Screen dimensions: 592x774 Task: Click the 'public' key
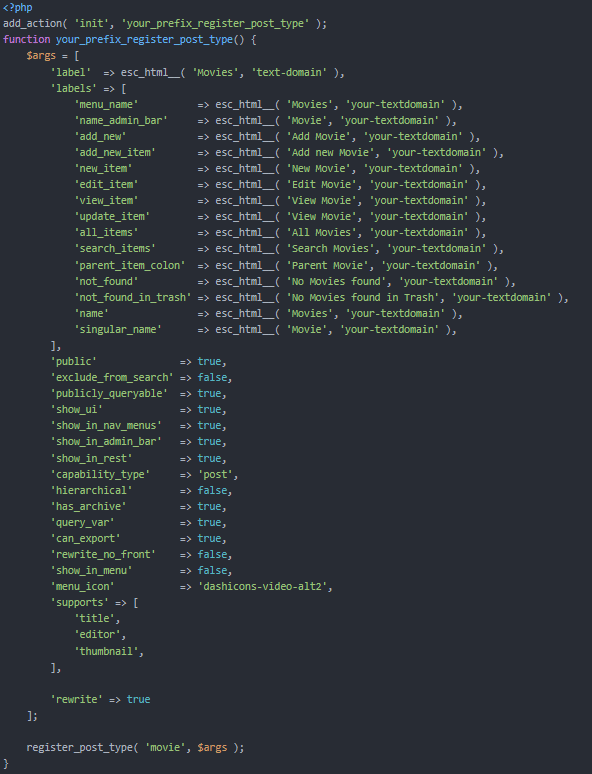(74, 361)
